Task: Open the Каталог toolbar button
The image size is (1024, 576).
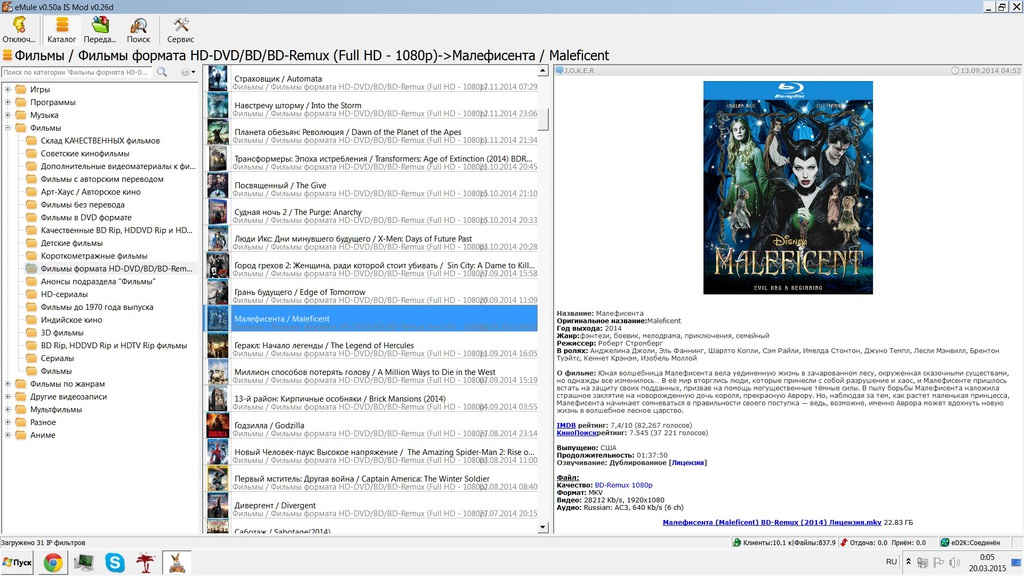Action: pos(61,30)
